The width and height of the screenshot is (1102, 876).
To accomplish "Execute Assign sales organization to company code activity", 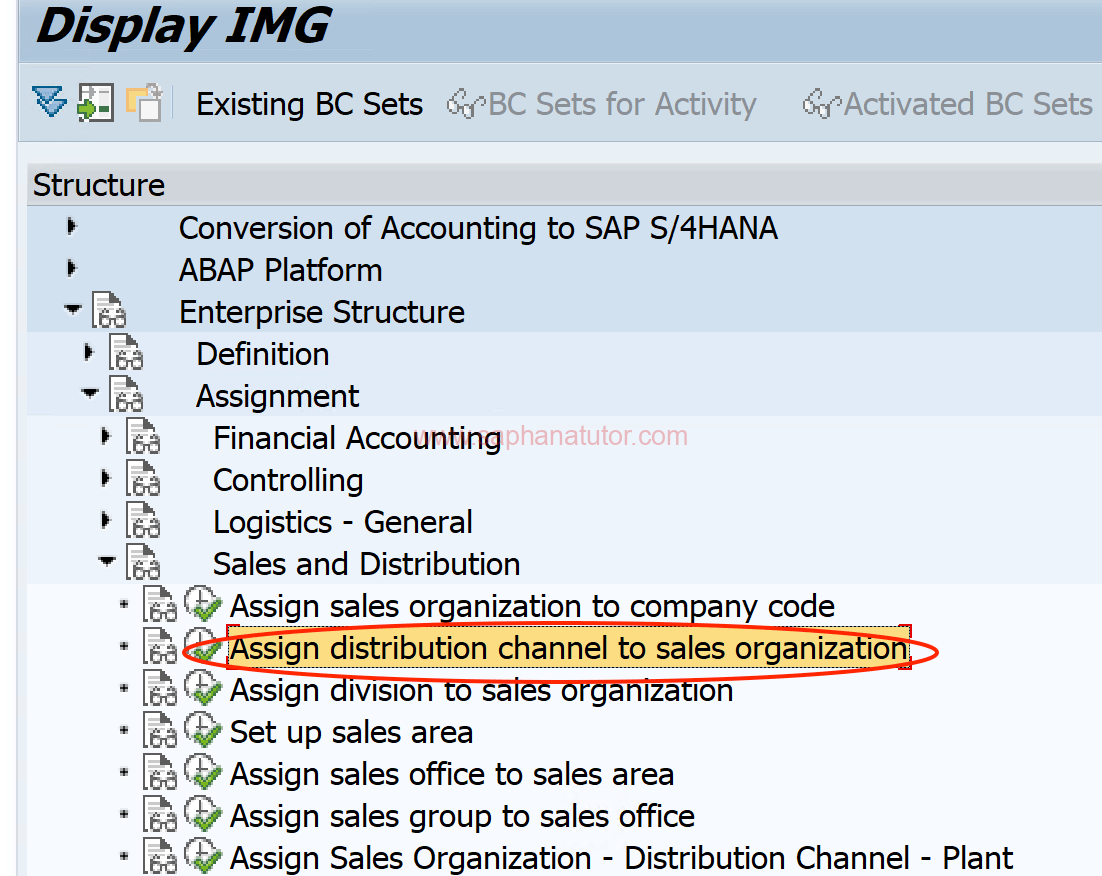I will pyautogui.click(x=203, y=604).
